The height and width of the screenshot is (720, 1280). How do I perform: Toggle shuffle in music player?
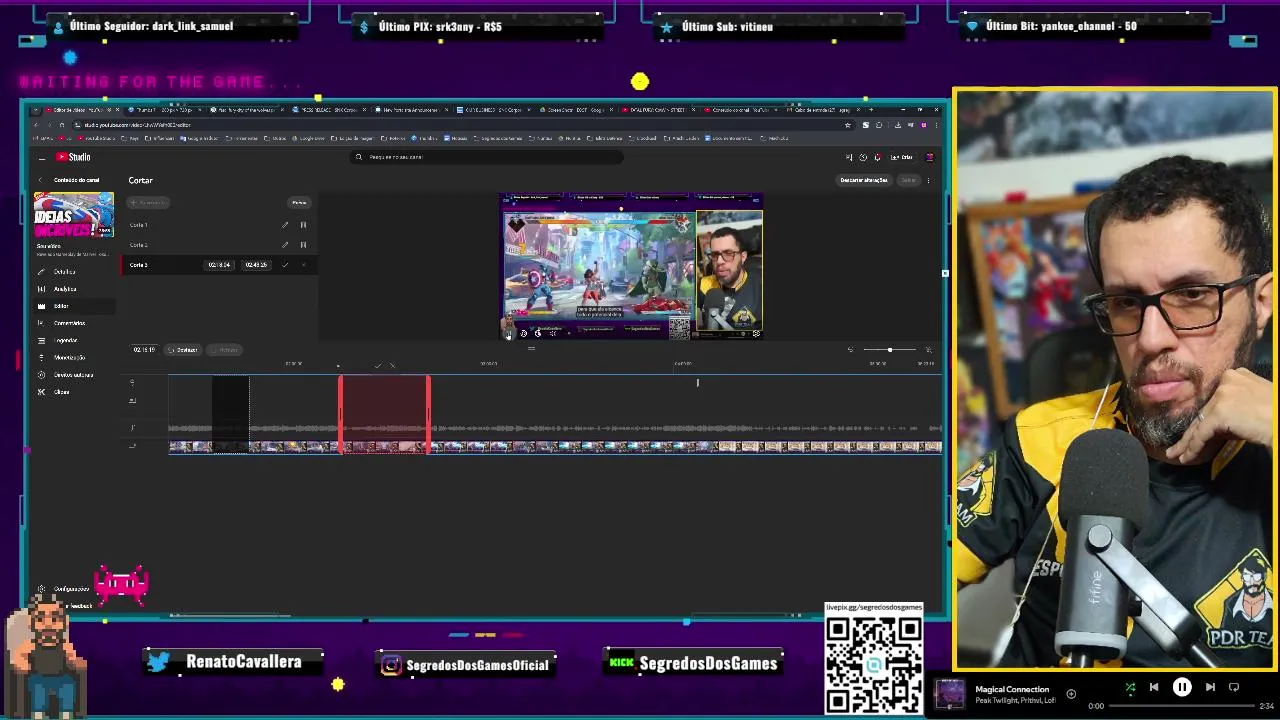click(1130, 688)
